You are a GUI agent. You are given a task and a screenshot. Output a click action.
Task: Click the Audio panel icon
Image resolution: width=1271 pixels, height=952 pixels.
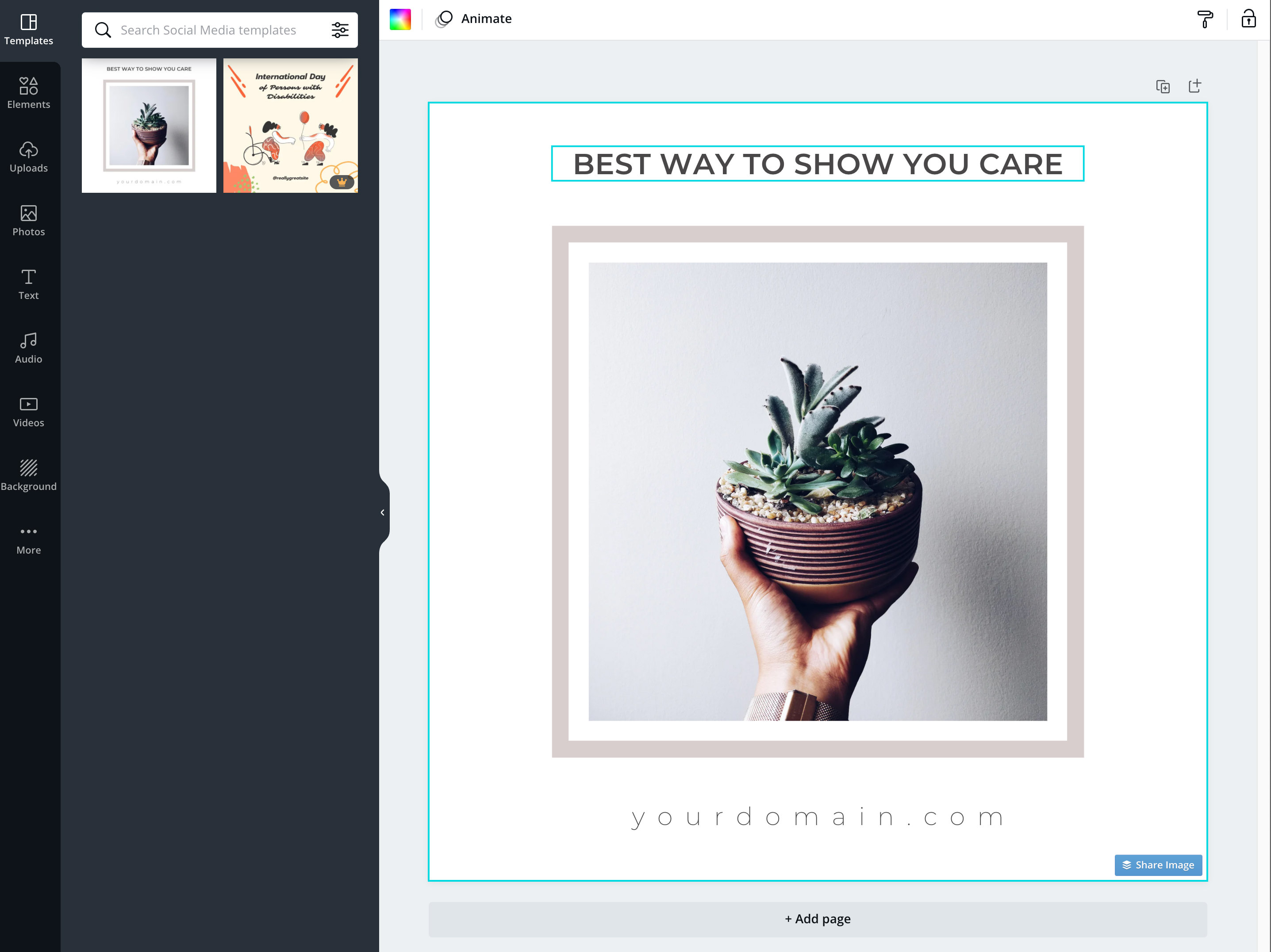pos(28,349)
